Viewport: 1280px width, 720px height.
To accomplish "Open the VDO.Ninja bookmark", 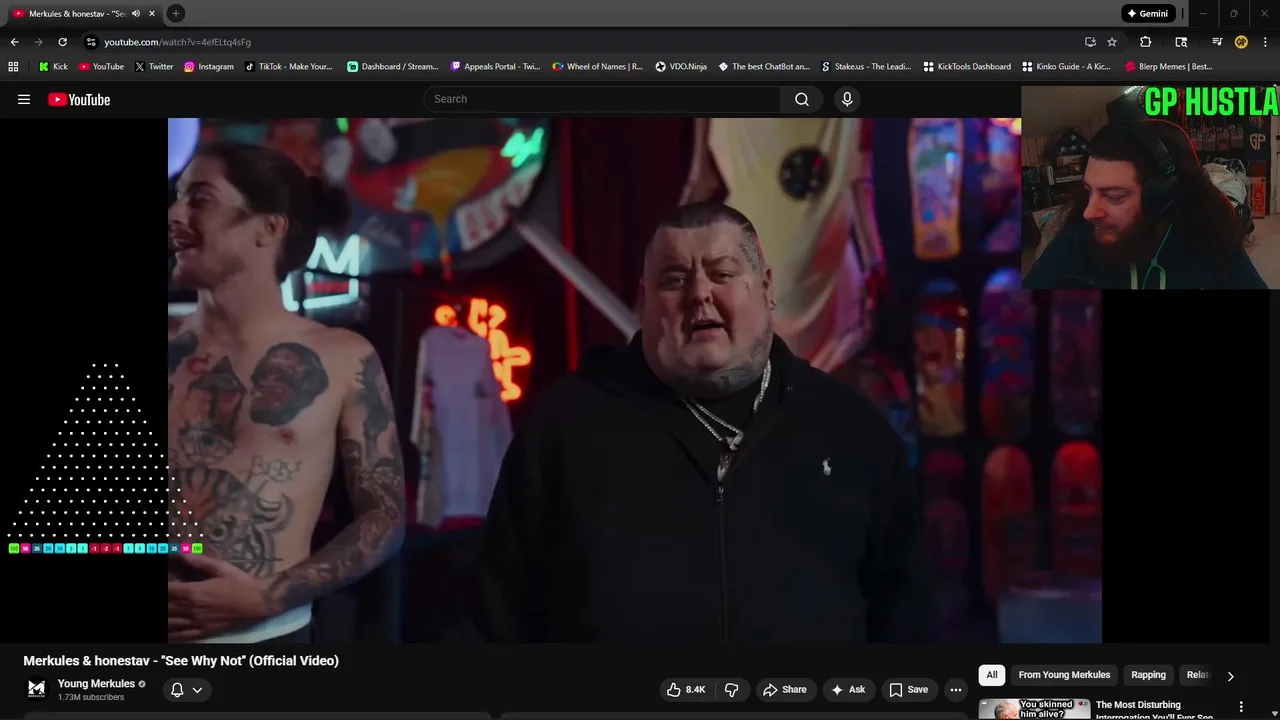I will tap(681, 66).
